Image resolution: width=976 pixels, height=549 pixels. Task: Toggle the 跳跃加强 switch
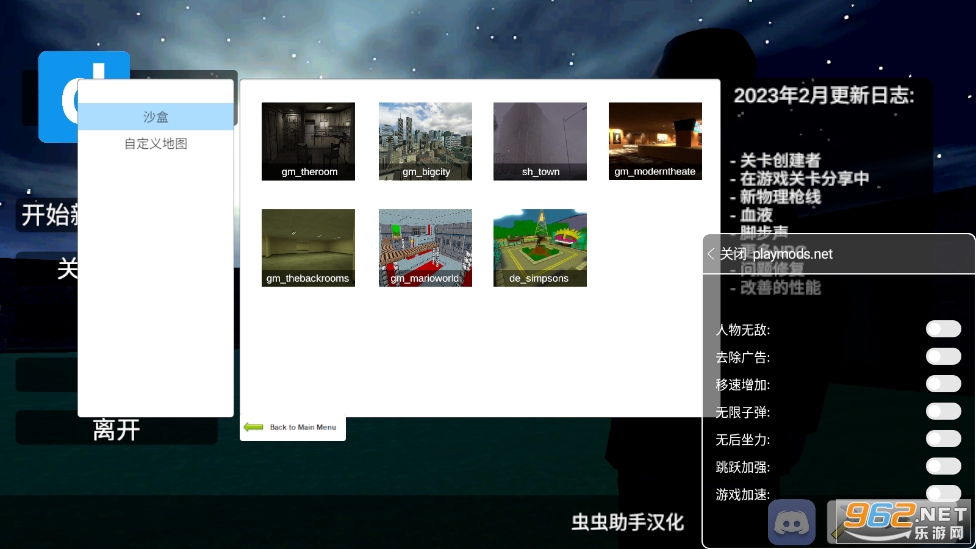tap(943, 466)
